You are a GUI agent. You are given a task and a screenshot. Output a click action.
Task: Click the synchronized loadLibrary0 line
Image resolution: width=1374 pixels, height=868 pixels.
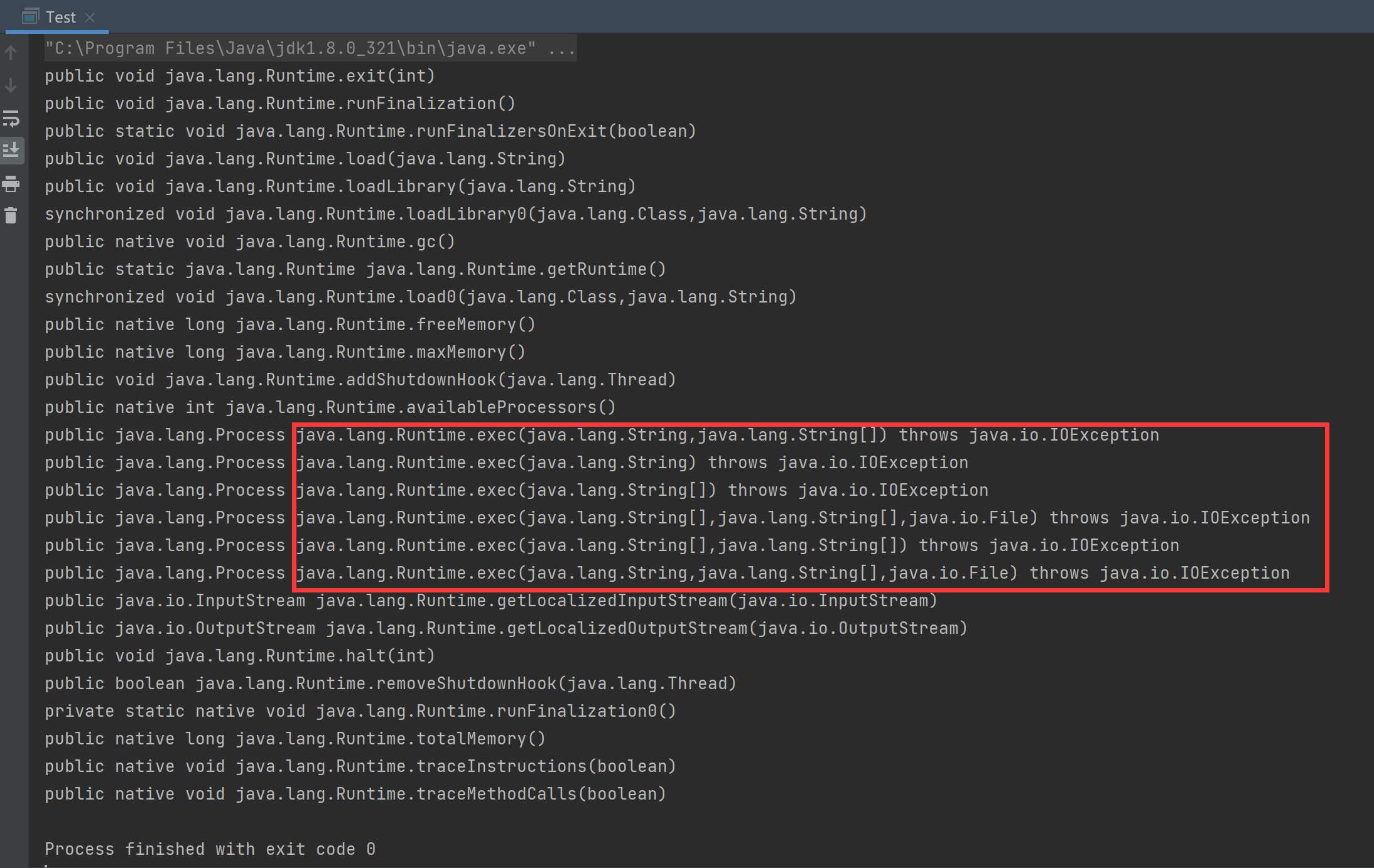(x=456, y=214)
